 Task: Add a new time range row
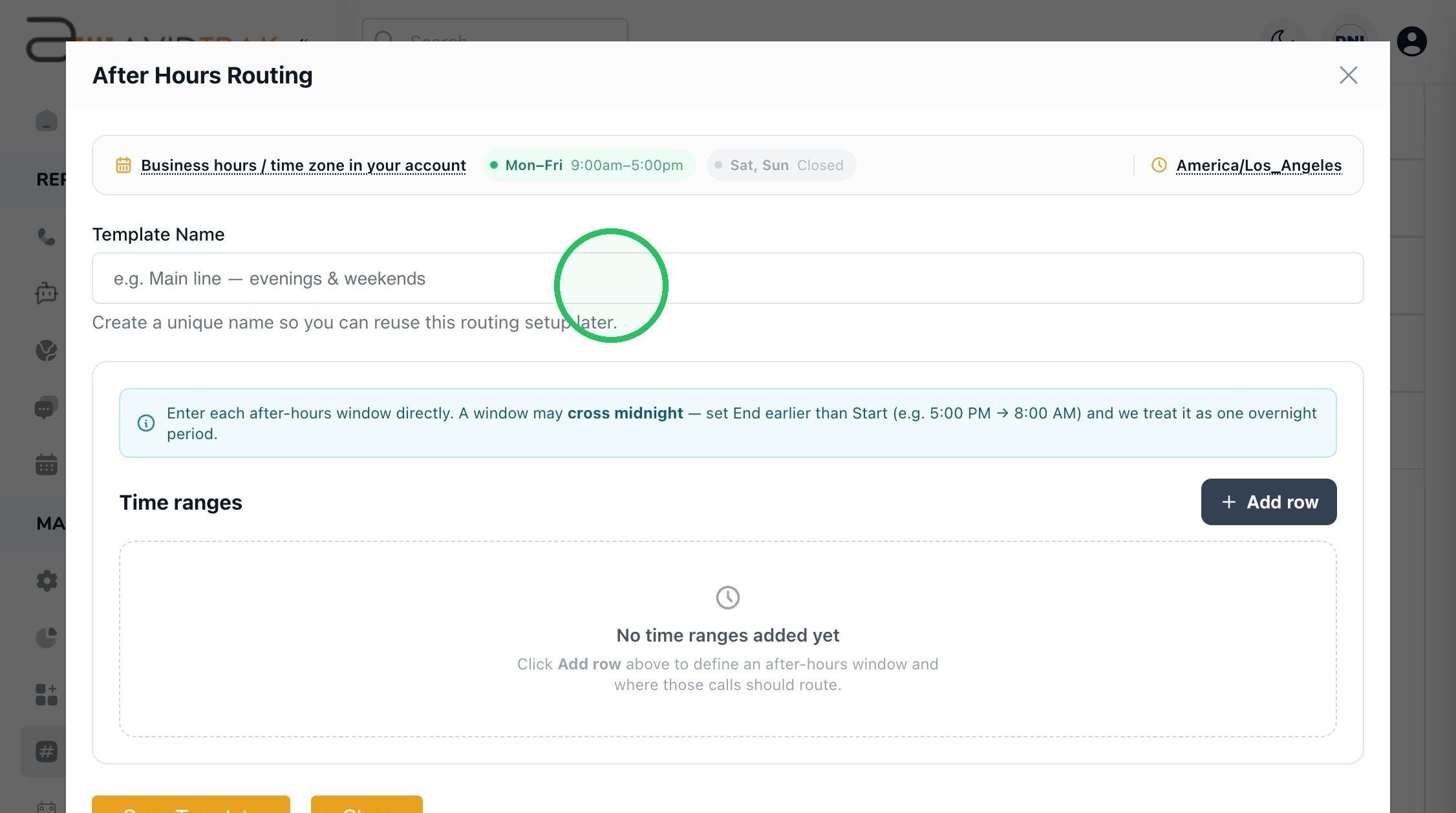1269,502
